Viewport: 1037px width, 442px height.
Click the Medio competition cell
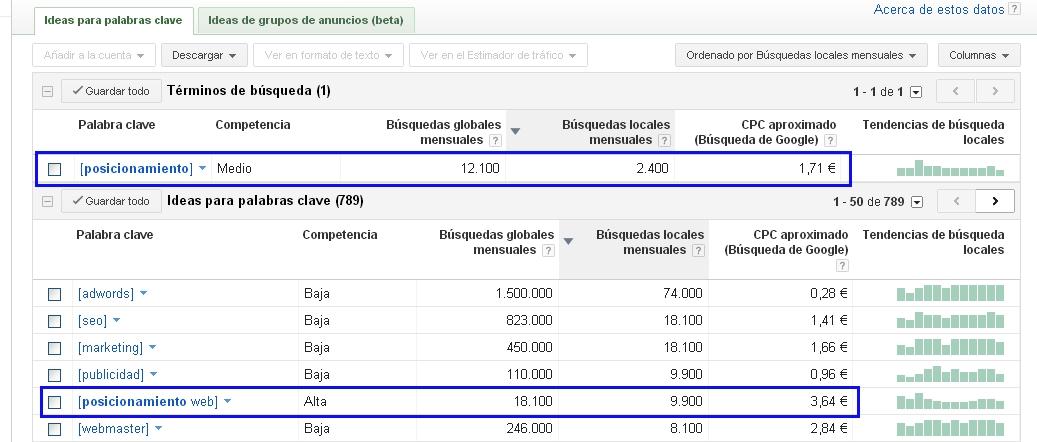coord(234,169)
